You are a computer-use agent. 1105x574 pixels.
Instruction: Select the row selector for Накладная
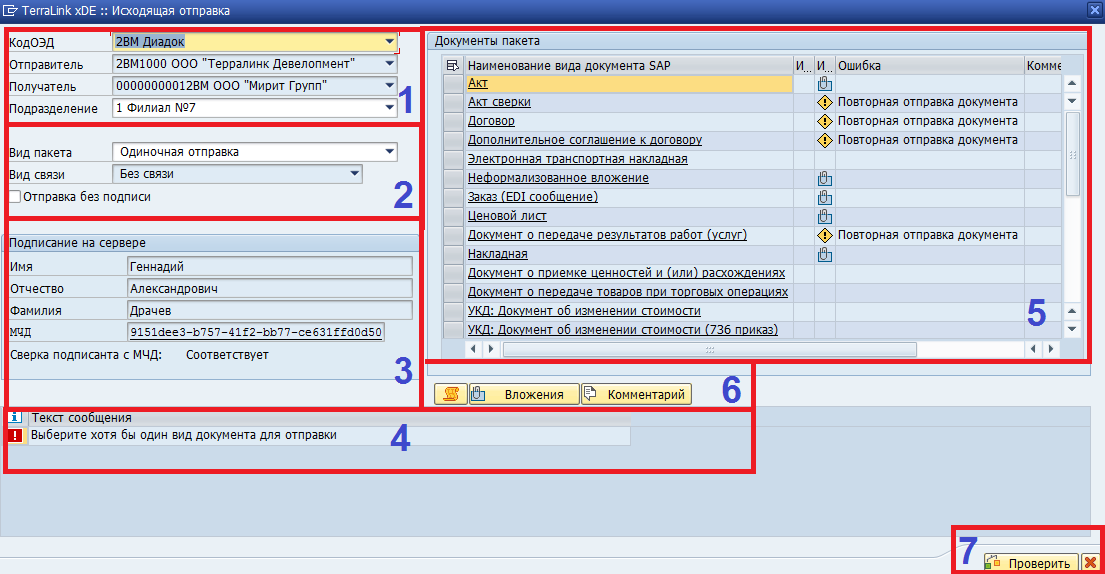click(x=454, y=254)
